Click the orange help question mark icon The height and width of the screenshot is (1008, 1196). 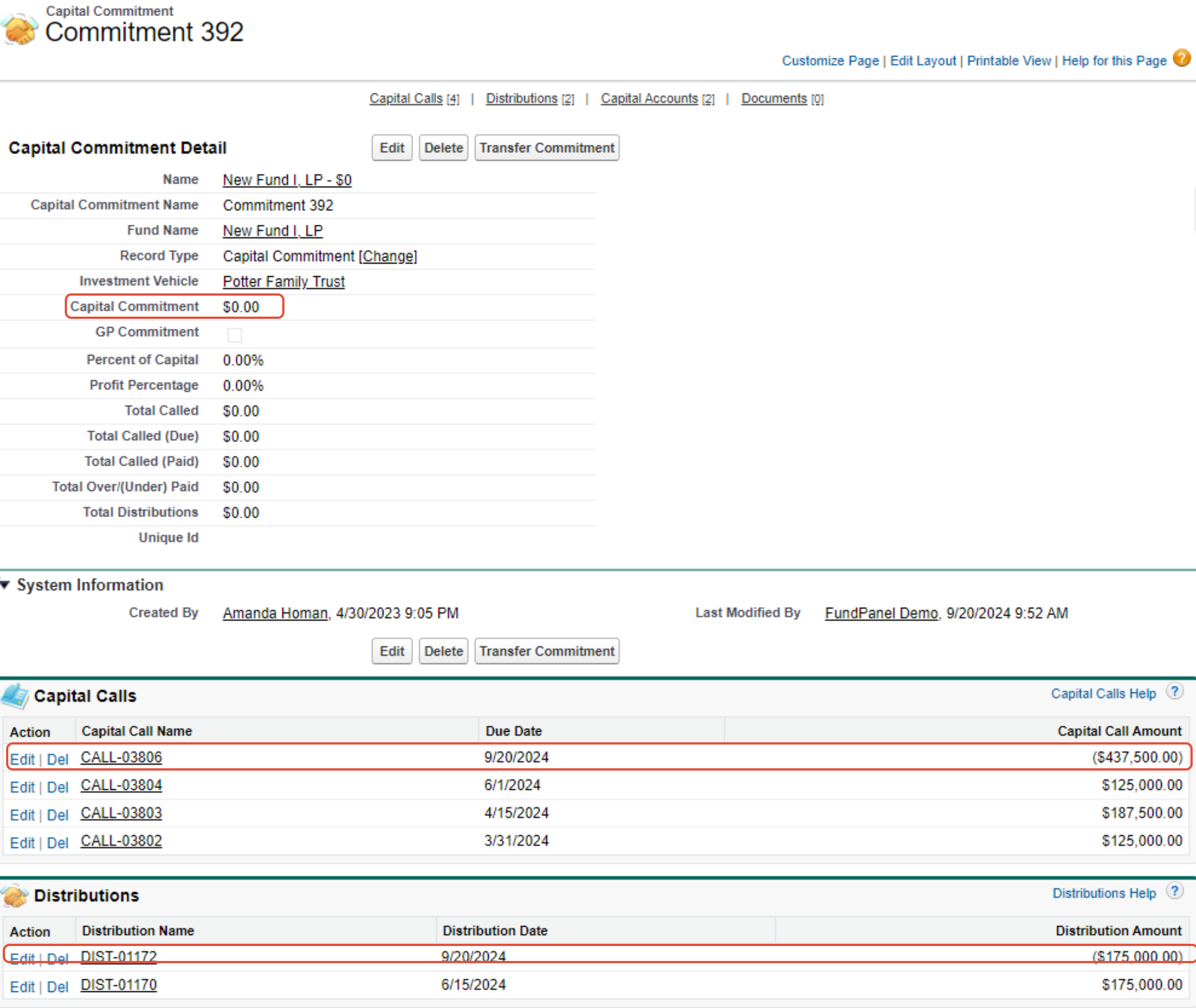pos(1181,58)
